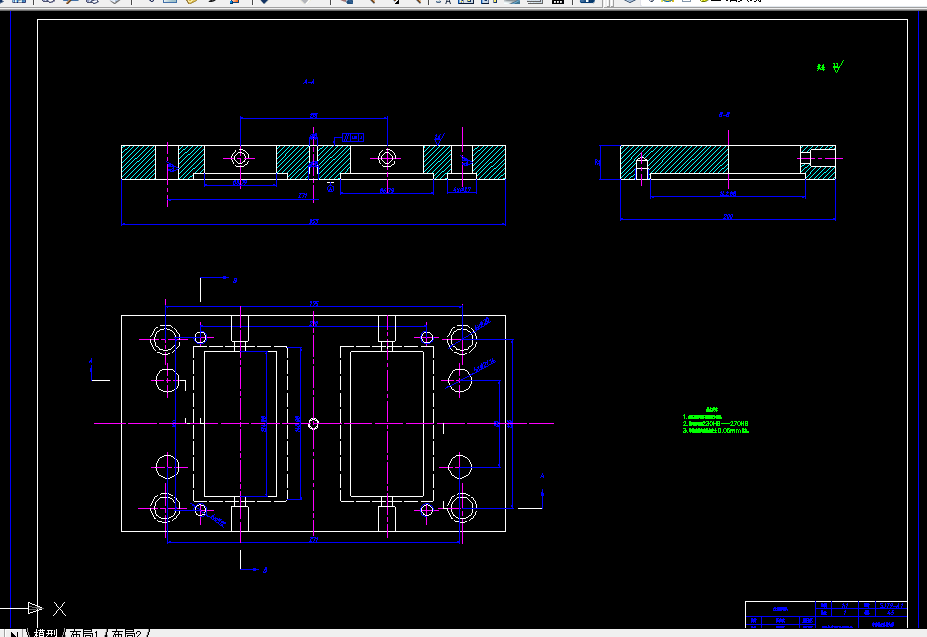Select the green surface roughness symbol top right

pyautogui.click(x=838, y=66)
